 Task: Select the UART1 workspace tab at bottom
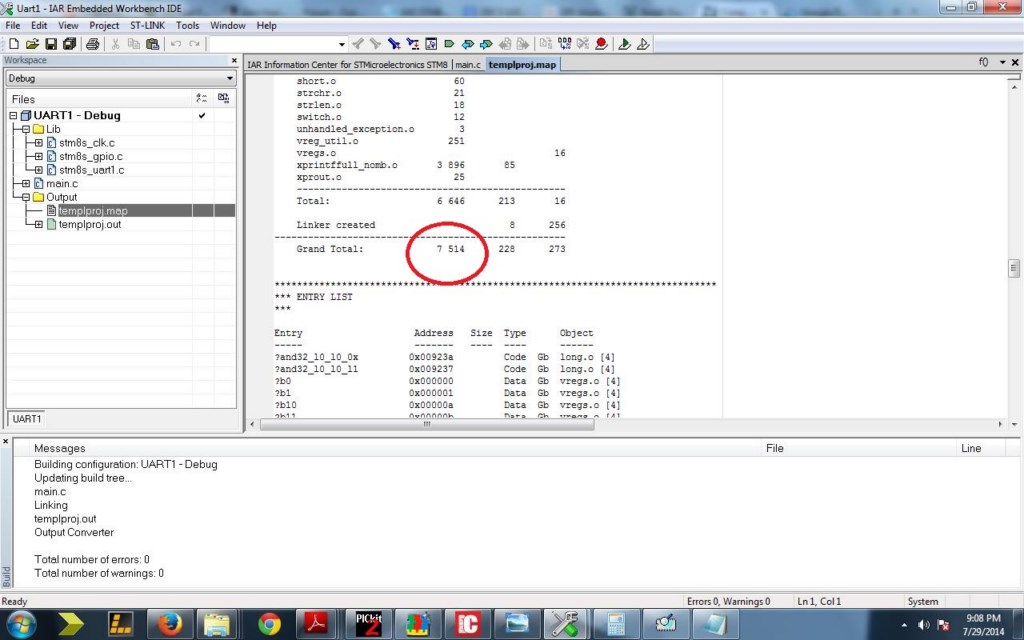27,418
